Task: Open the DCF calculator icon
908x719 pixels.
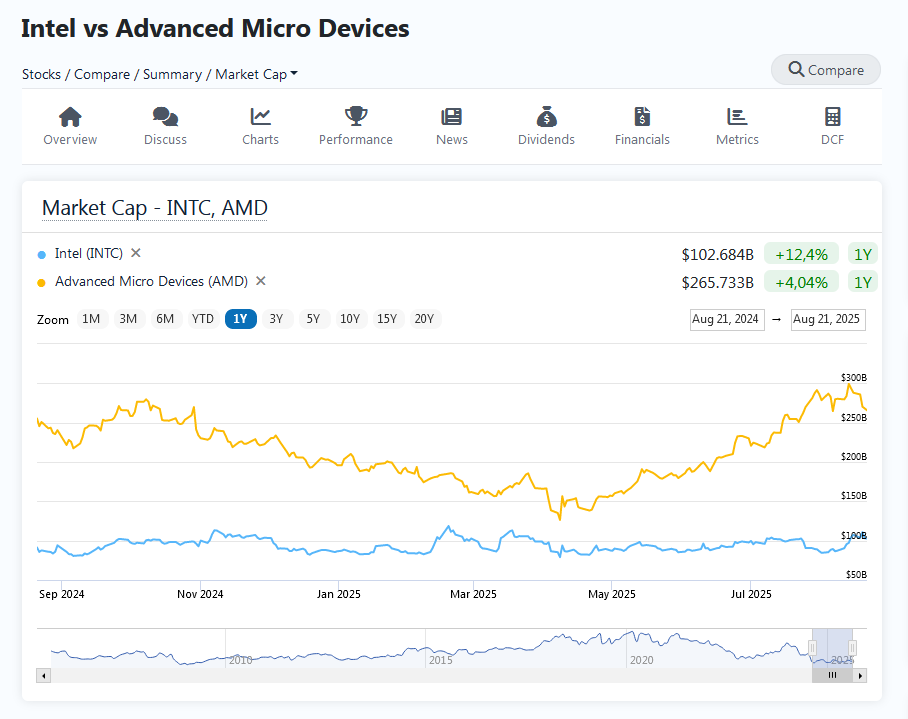Action: pyautogui.click(x=833, y=116)
